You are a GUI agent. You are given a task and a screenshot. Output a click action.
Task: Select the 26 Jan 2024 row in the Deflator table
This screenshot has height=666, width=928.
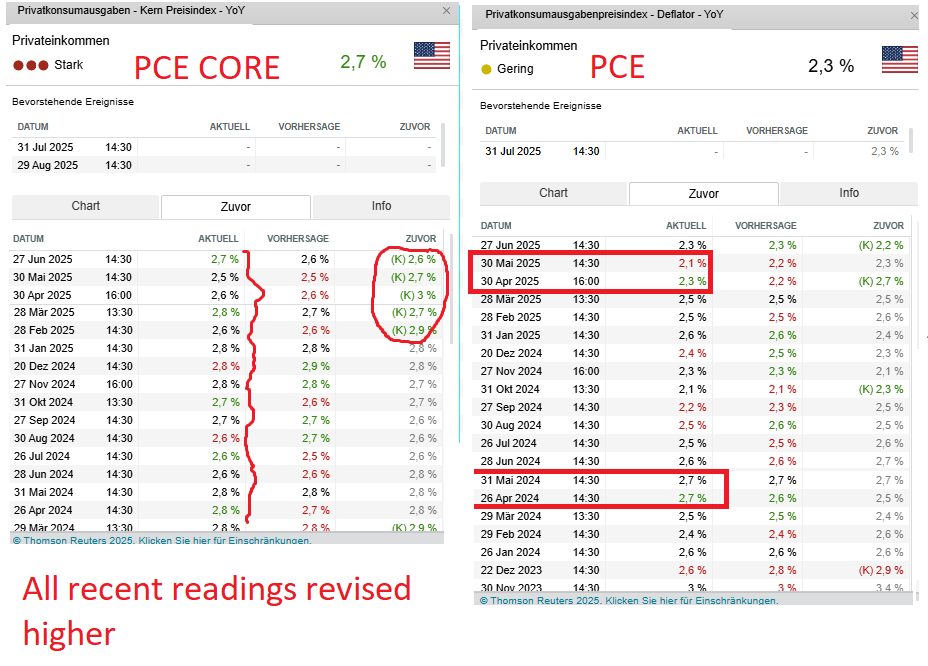pyautogui.click(x=692, y=552)
